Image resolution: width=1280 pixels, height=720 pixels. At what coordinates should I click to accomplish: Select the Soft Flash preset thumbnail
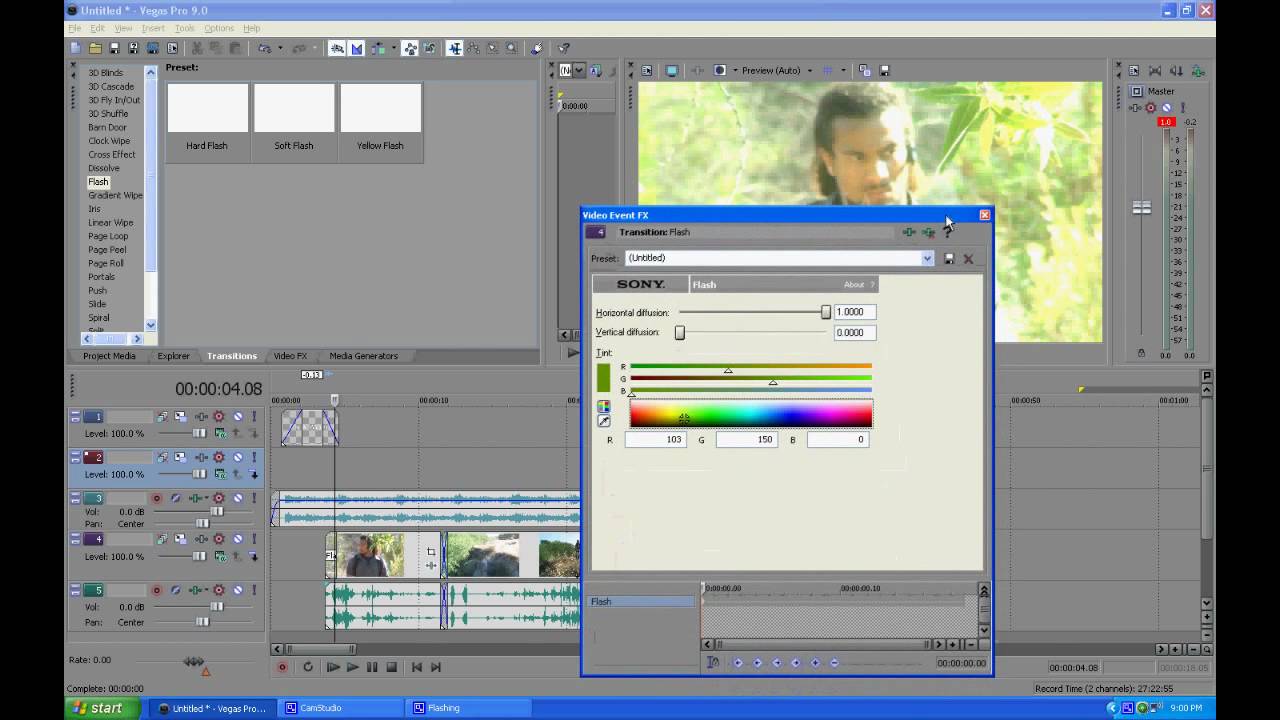point(294,109)
